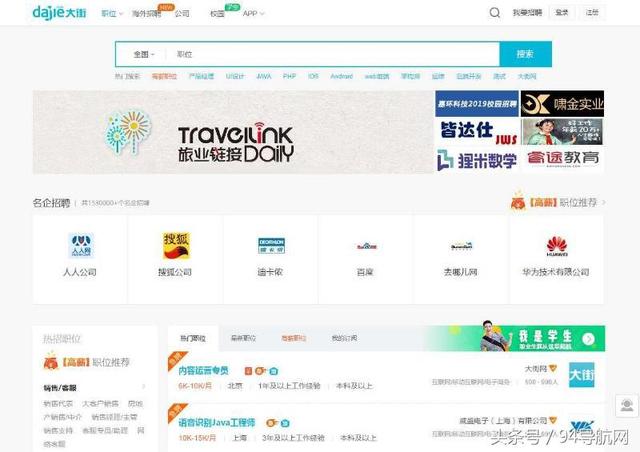Click the 我是学生 green banner
640x452 pixels.
click(517, 338)
